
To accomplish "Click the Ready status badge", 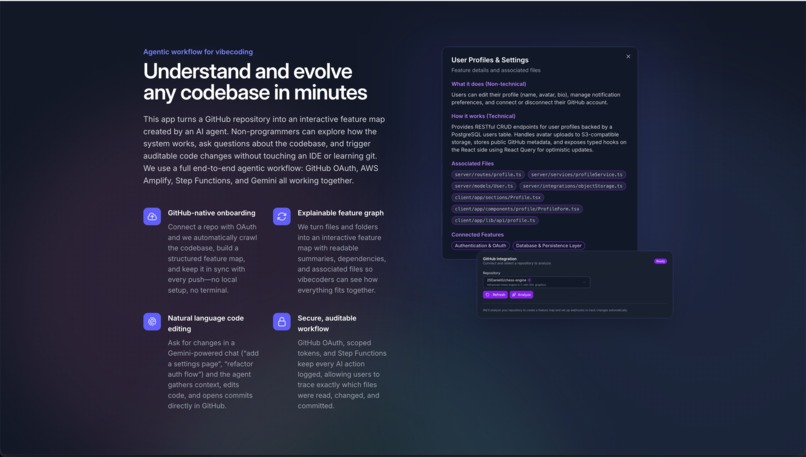I will 660,261.
